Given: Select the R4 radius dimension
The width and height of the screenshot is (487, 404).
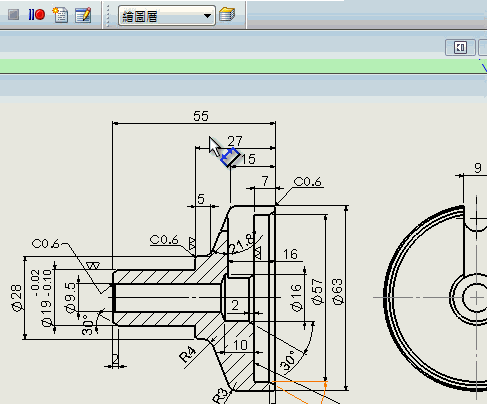Looking at the screenshot, I should [x=188, y=355].
